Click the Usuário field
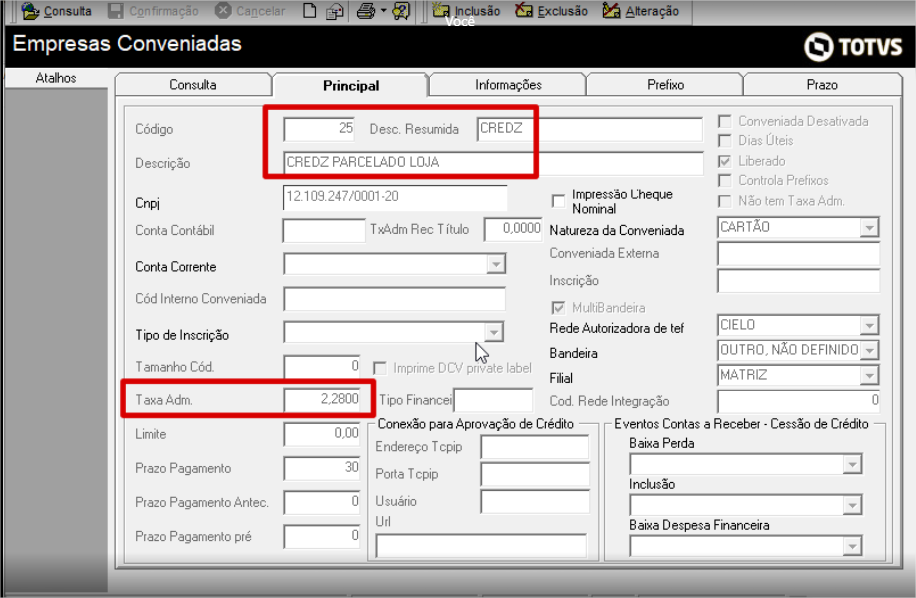The image size is (916, 598). click(x=535, y=502)
